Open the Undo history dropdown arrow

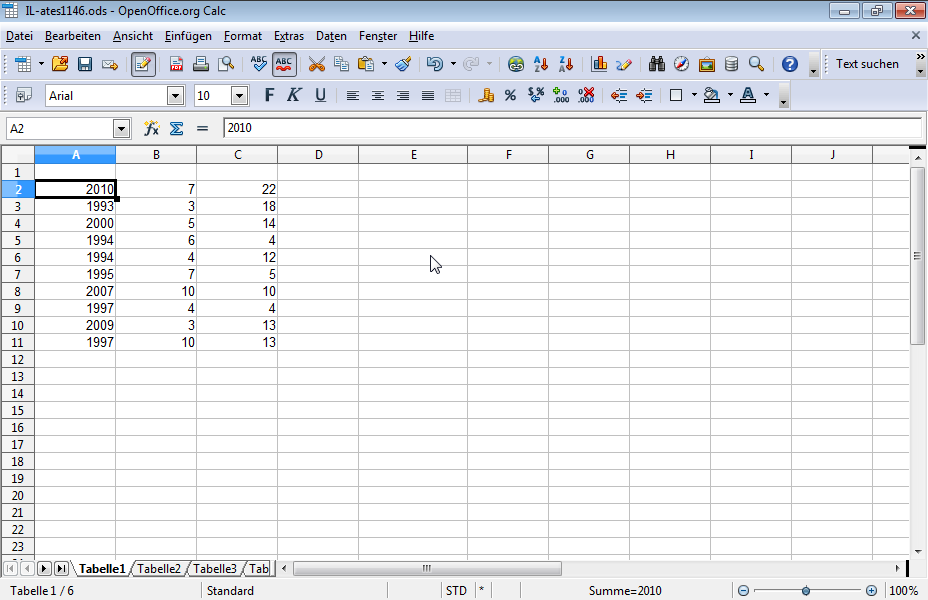point(453,64)
